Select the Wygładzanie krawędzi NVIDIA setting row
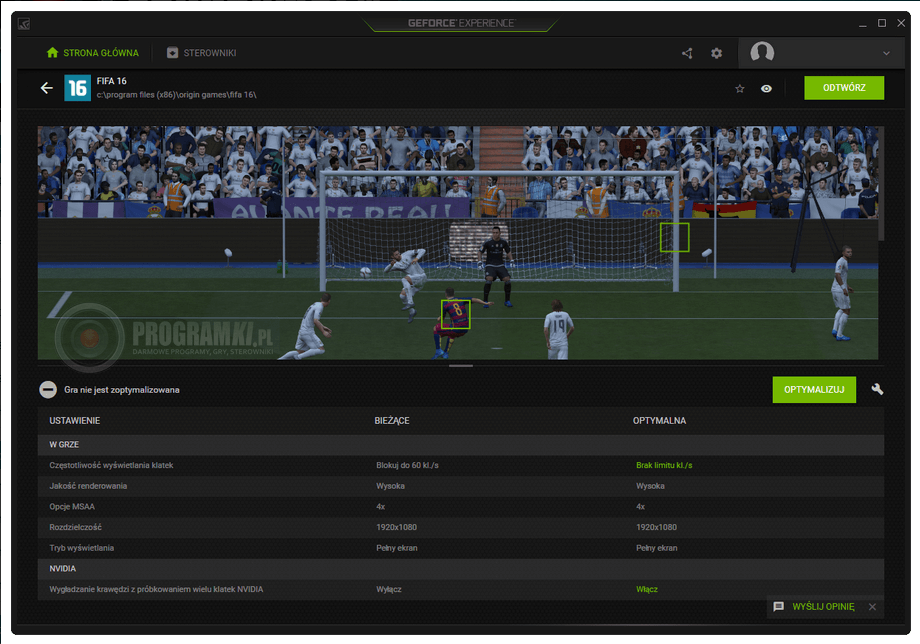This screenshot has height=644, width=920. (461, 589)
